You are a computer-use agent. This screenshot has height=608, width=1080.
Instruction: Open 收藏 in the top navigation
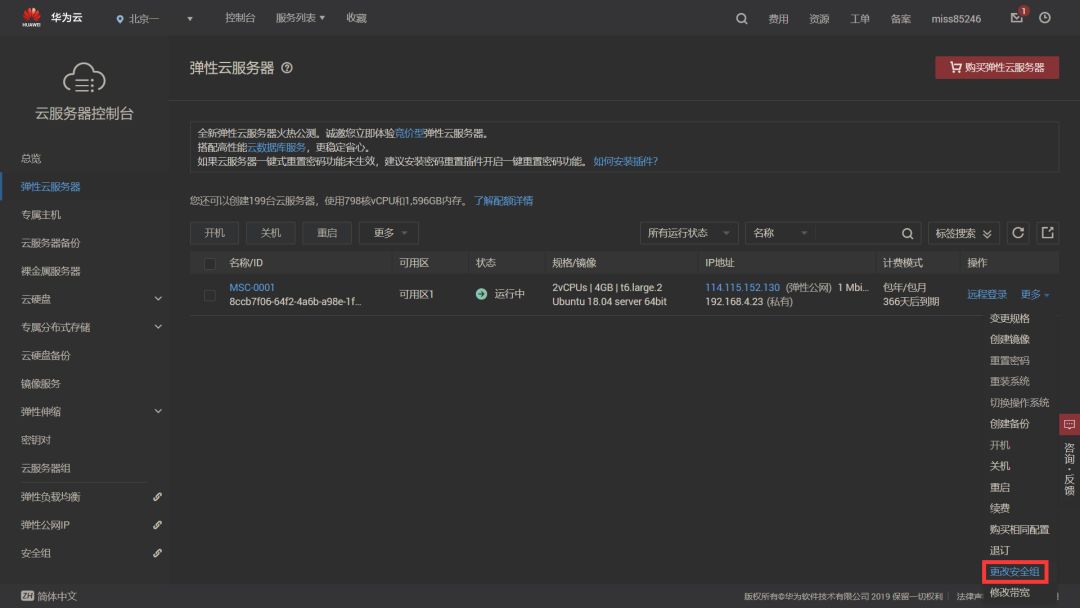coord(356,18)
